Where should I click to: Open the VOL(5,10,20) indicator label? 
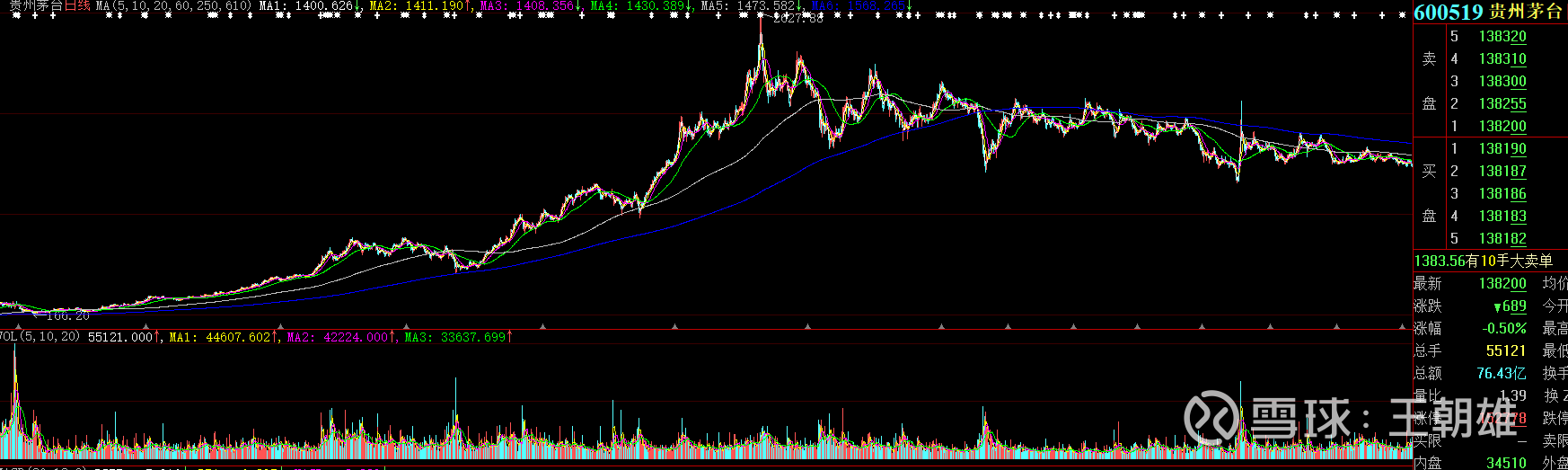pos(40,337)
